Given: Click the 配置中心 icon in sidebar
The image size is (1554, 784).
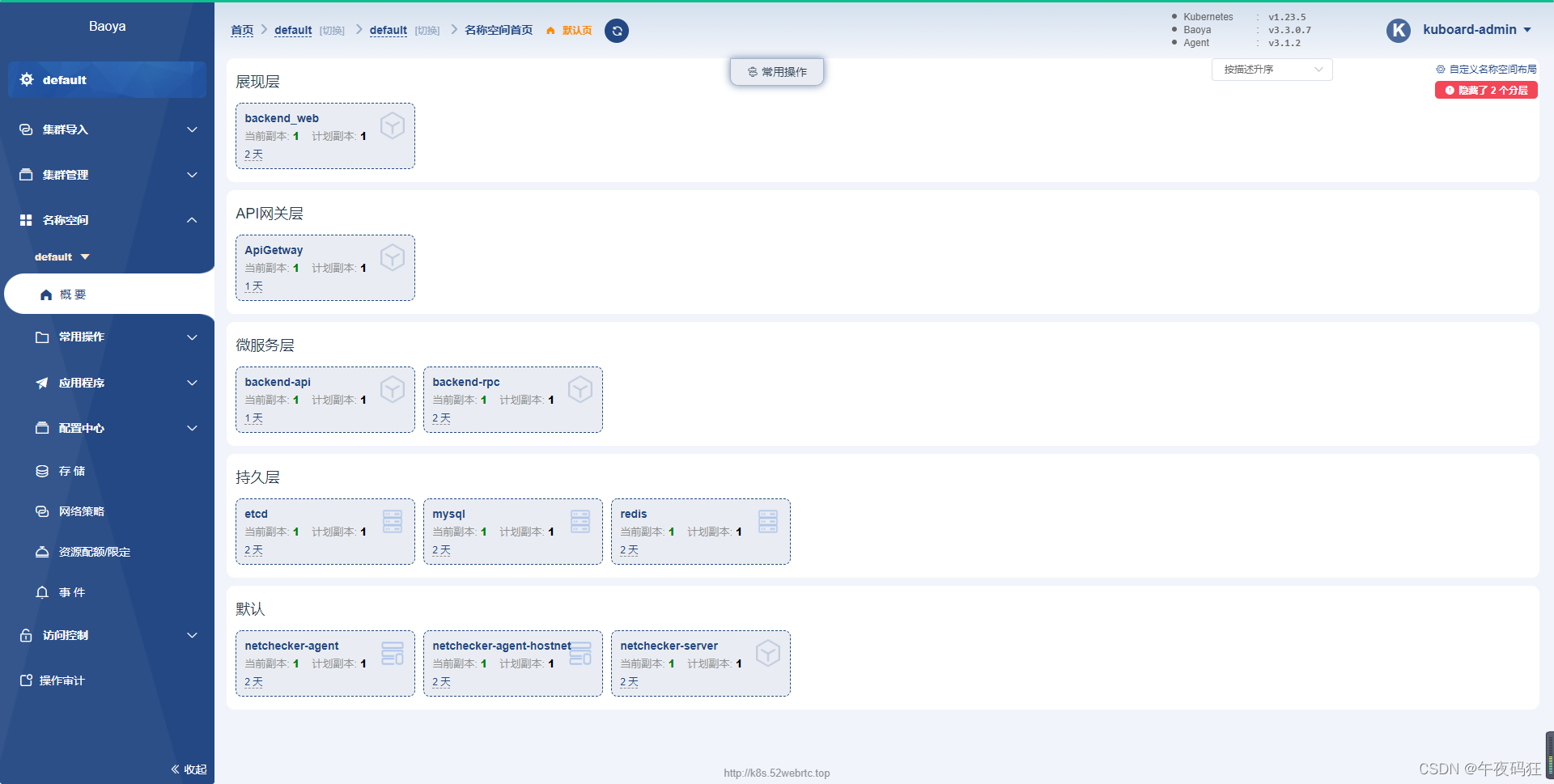Looking at the screenshot, I should 42,428.
